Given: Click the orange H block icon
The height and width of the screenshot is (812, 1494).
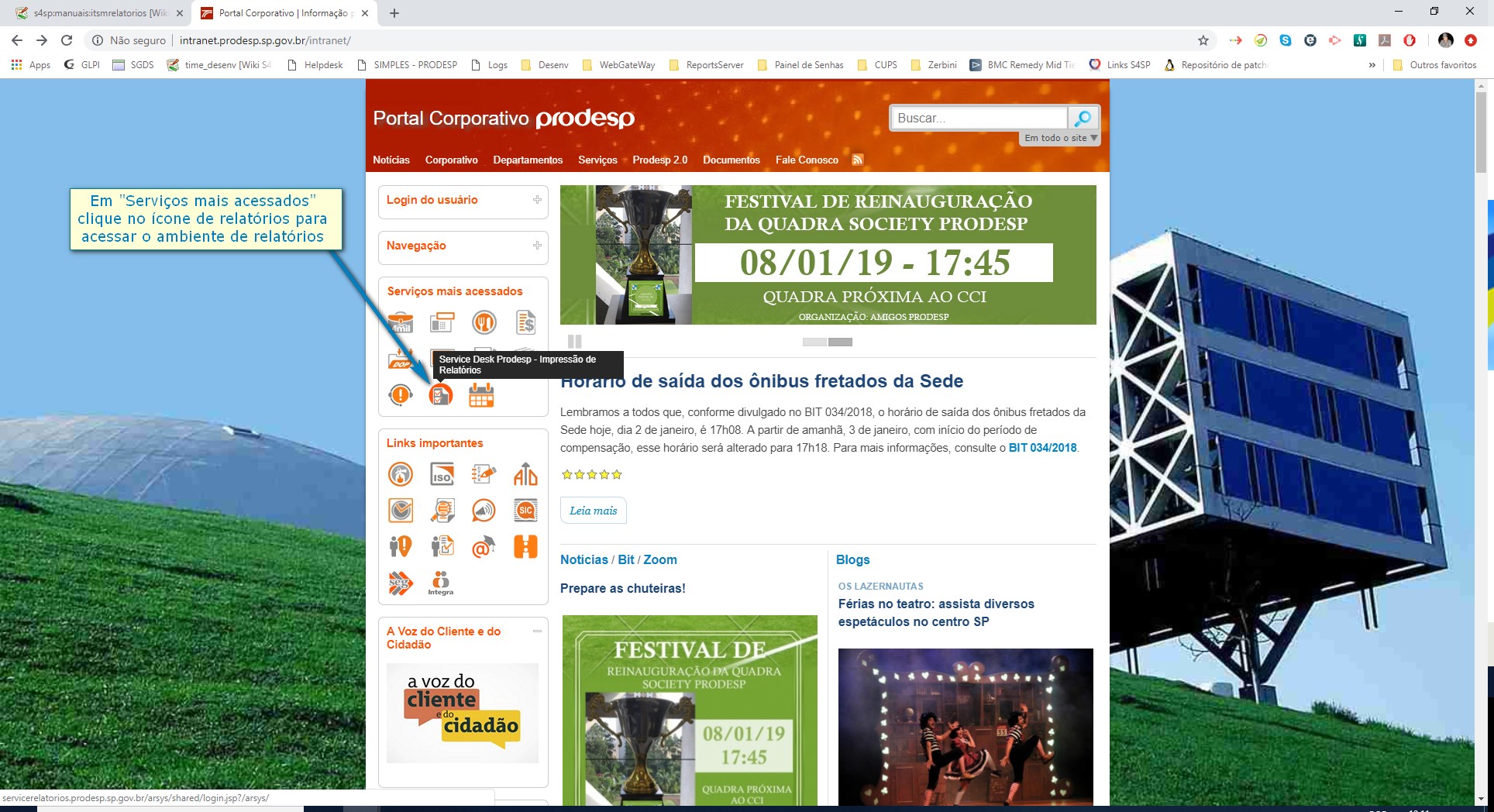Looking at the screenshot, I should click(525, 546).
